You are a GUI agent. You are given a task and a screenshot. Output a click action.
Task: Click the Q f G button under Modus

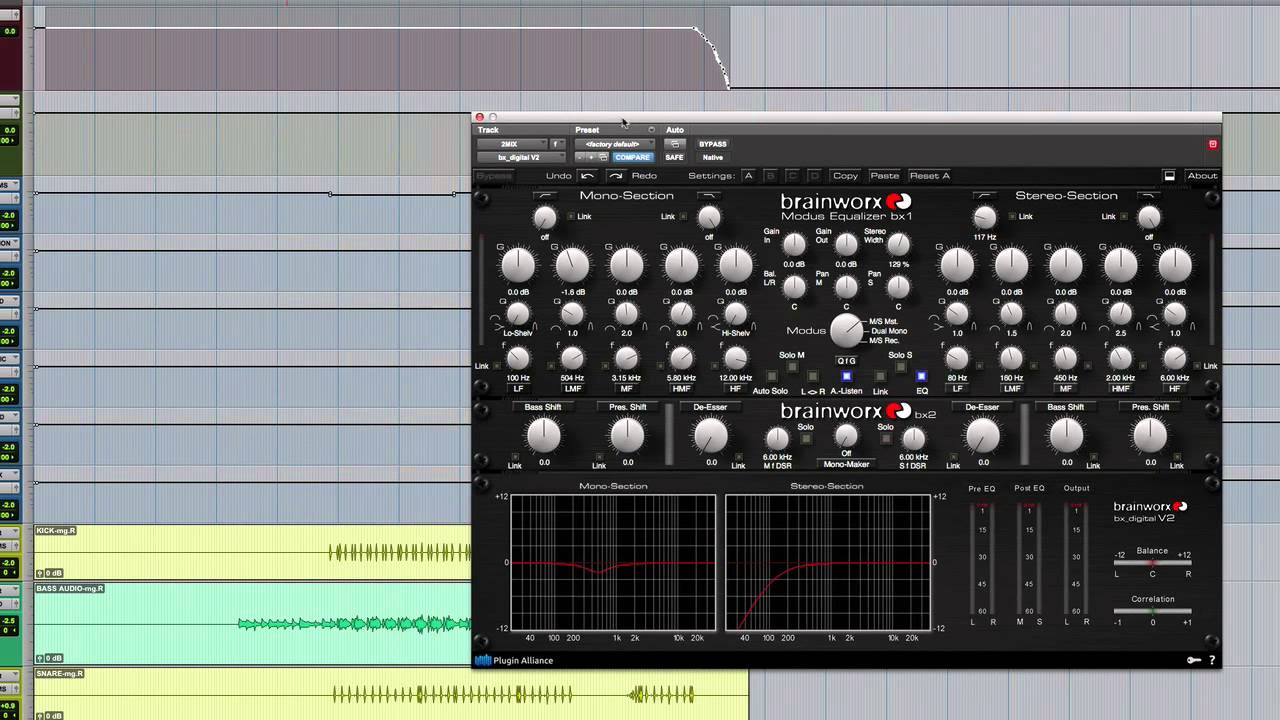coord(846,361)
